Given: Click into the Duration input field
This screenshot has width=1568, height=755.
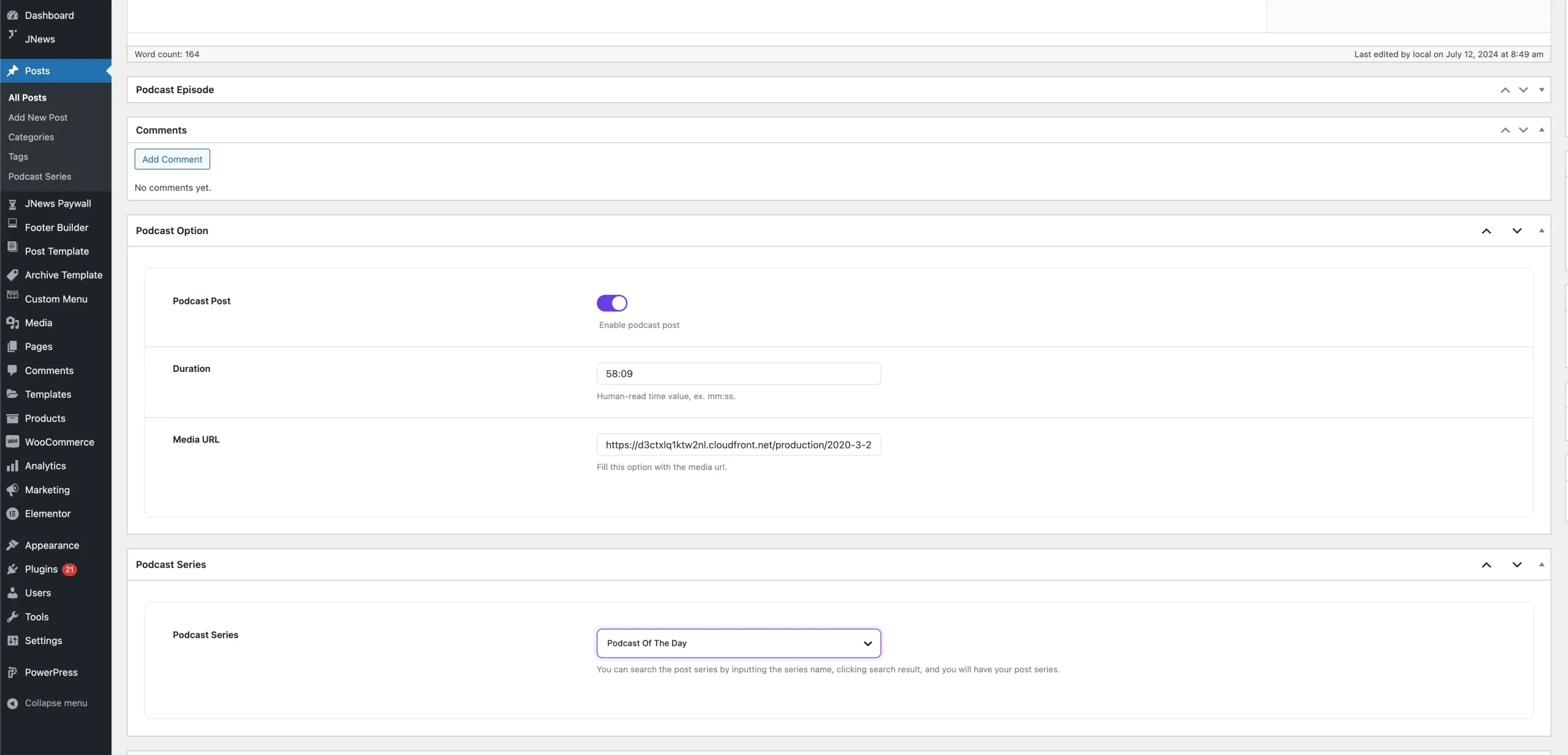Looking at the screenshot, I should tap(738, 374).
